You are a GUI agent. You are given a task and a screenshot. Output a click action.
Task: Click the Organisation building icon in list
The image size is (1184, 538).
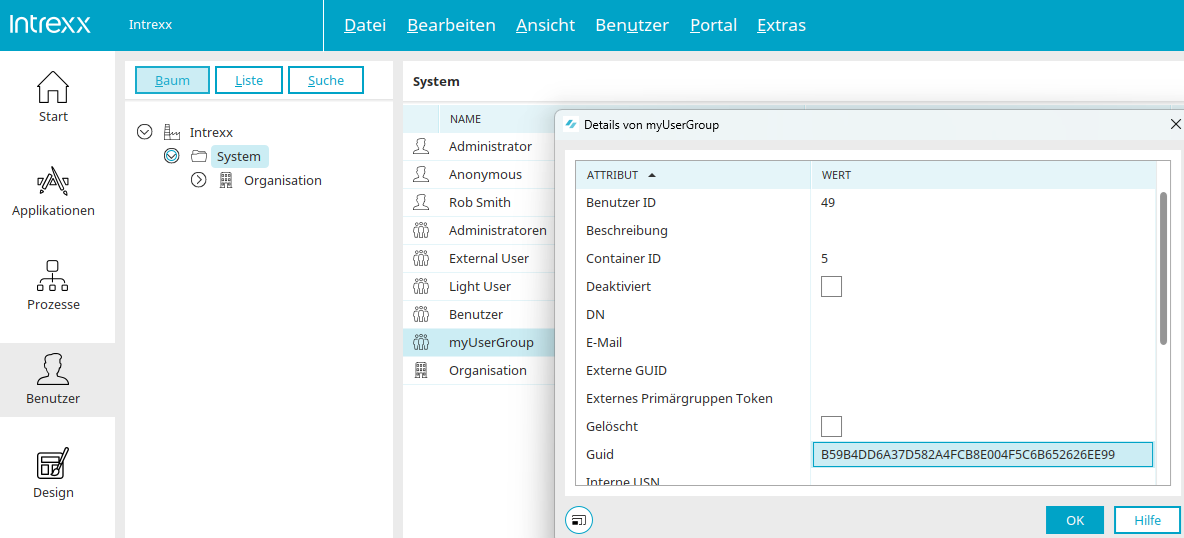[421, 370]
